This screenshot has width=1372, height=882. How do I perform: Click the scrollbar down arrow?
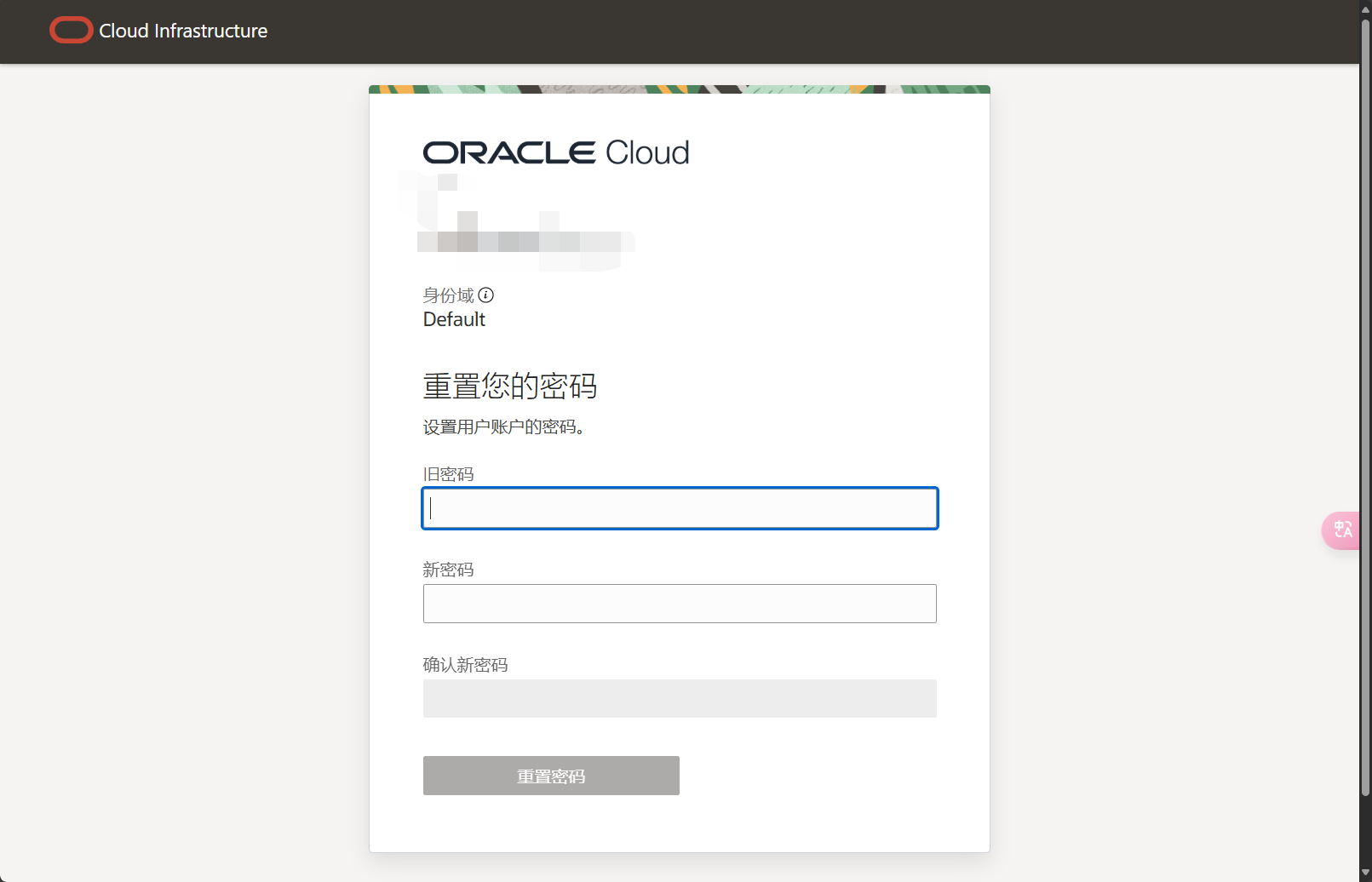[1365, 873]
